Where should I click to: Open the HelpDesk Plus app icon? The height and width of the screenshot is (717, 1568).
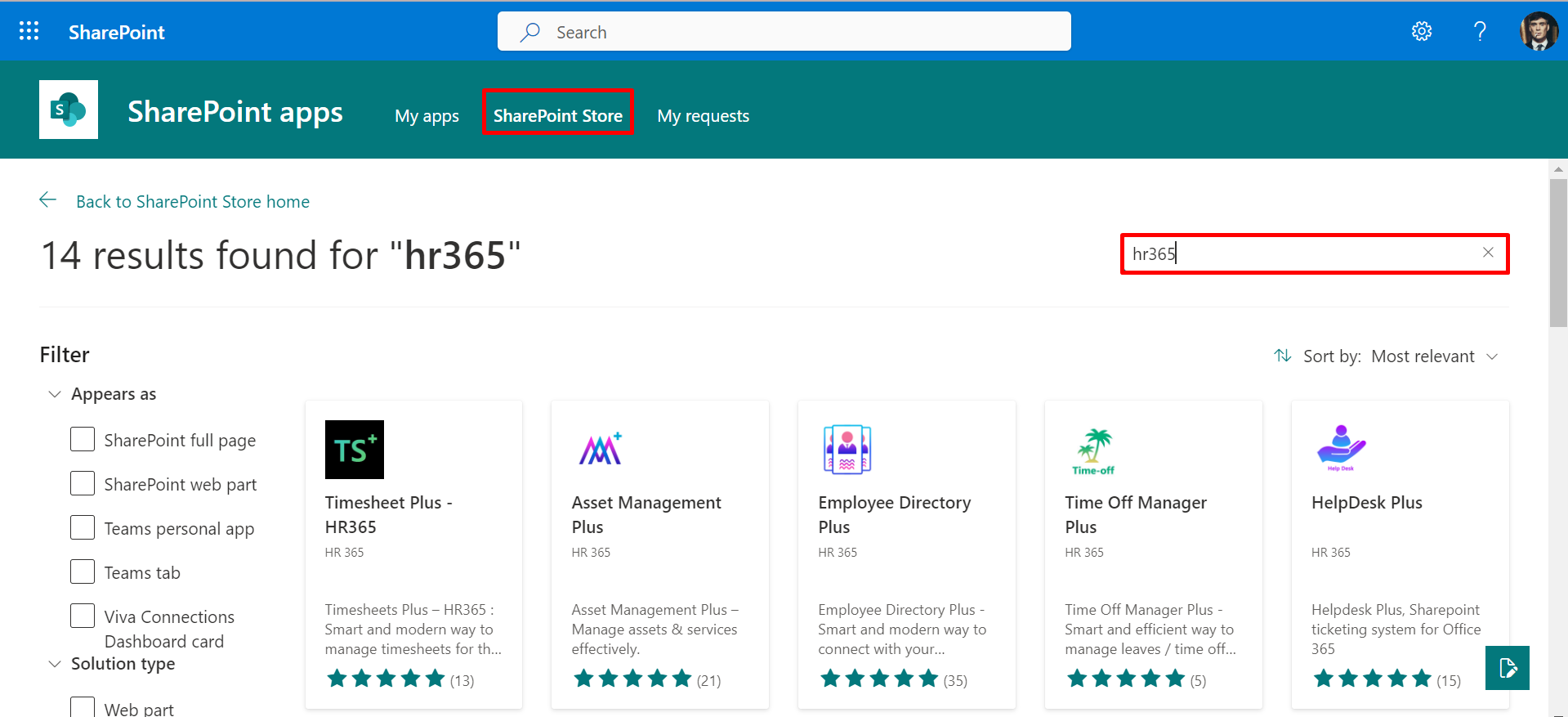[x=1342, y=450]
